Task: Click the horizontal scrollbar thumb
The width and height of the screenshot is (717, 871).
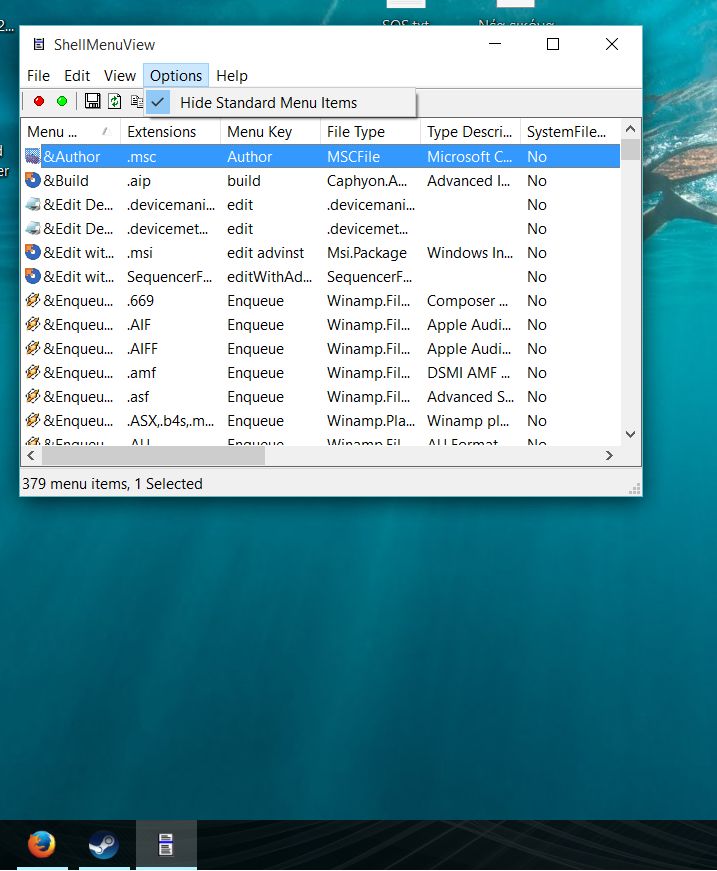Action: click(153, 456)
